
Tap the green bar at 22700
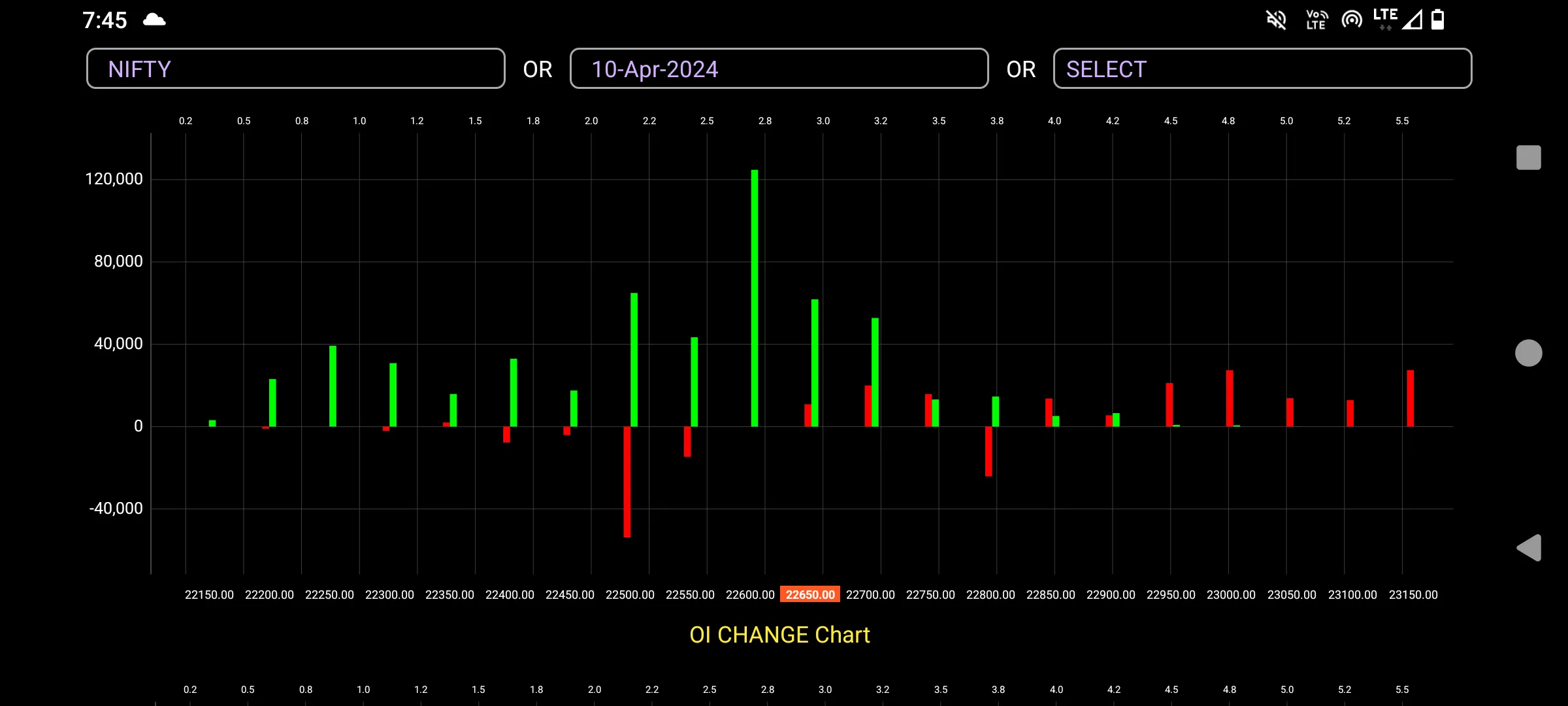[875, 372]
